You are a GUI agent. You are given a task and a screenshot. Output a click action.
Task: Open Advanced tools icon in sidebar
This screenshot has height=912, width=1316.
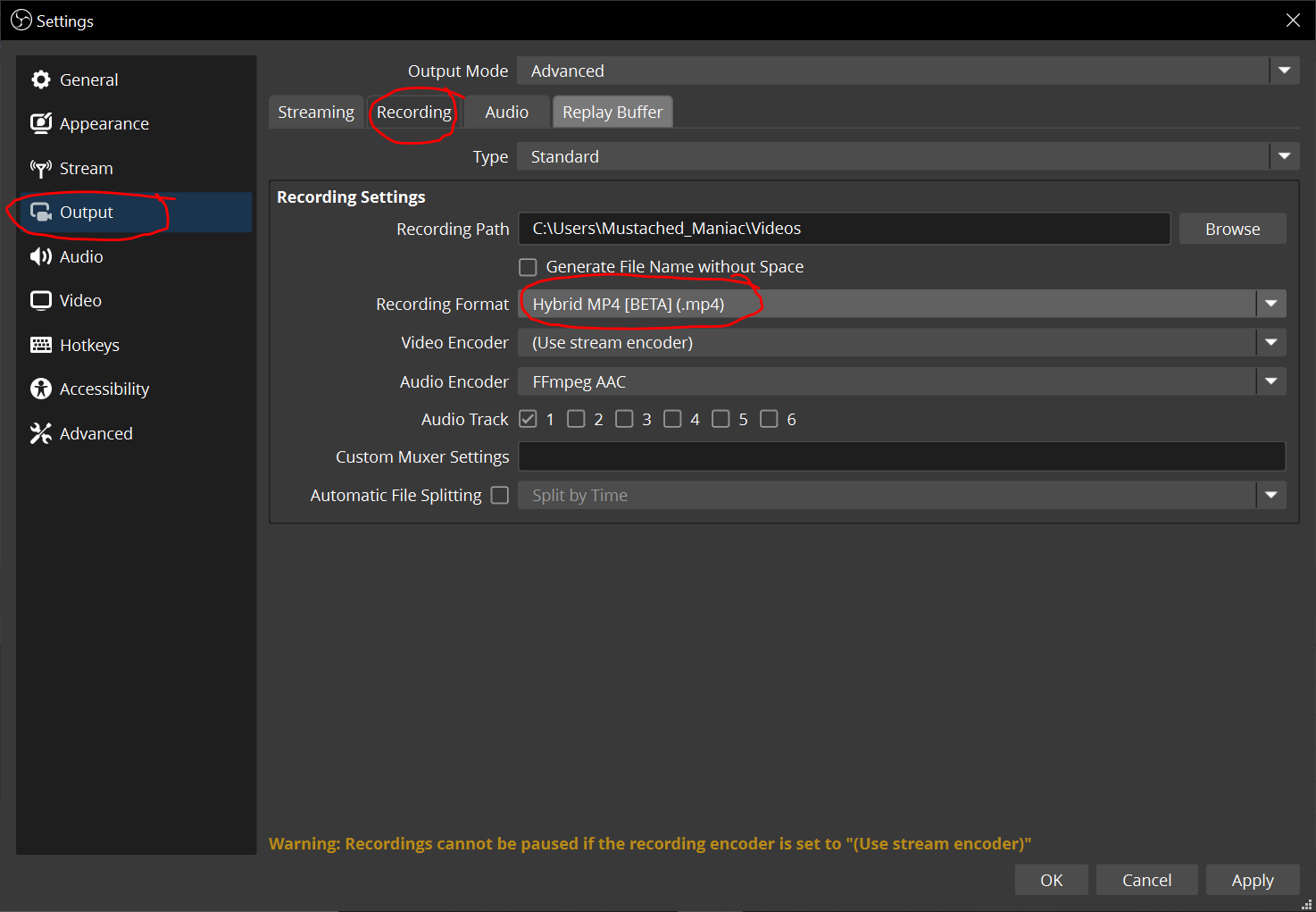pyautogui.click(x=41, y=433)
